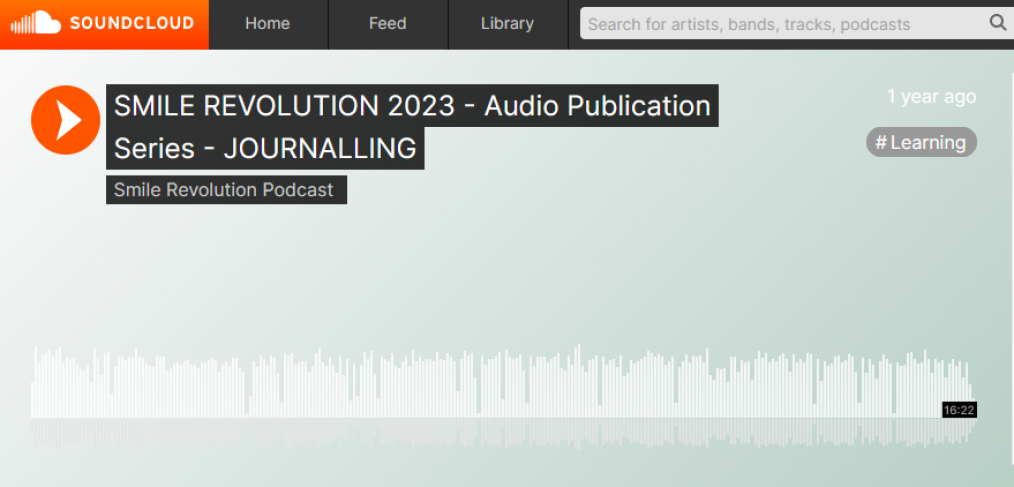Click '1 year ago' upload date

pos(931,96)
